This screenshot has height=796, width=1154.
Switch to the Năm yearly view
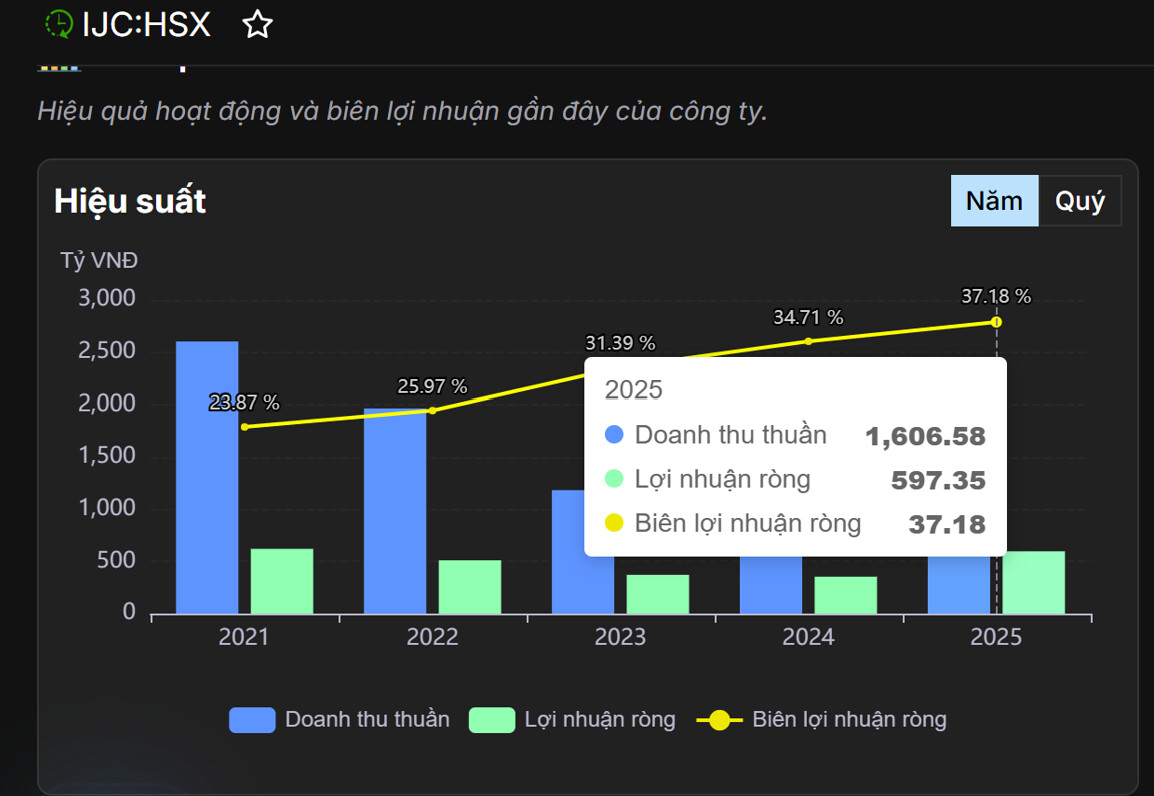tap(994, 201)
